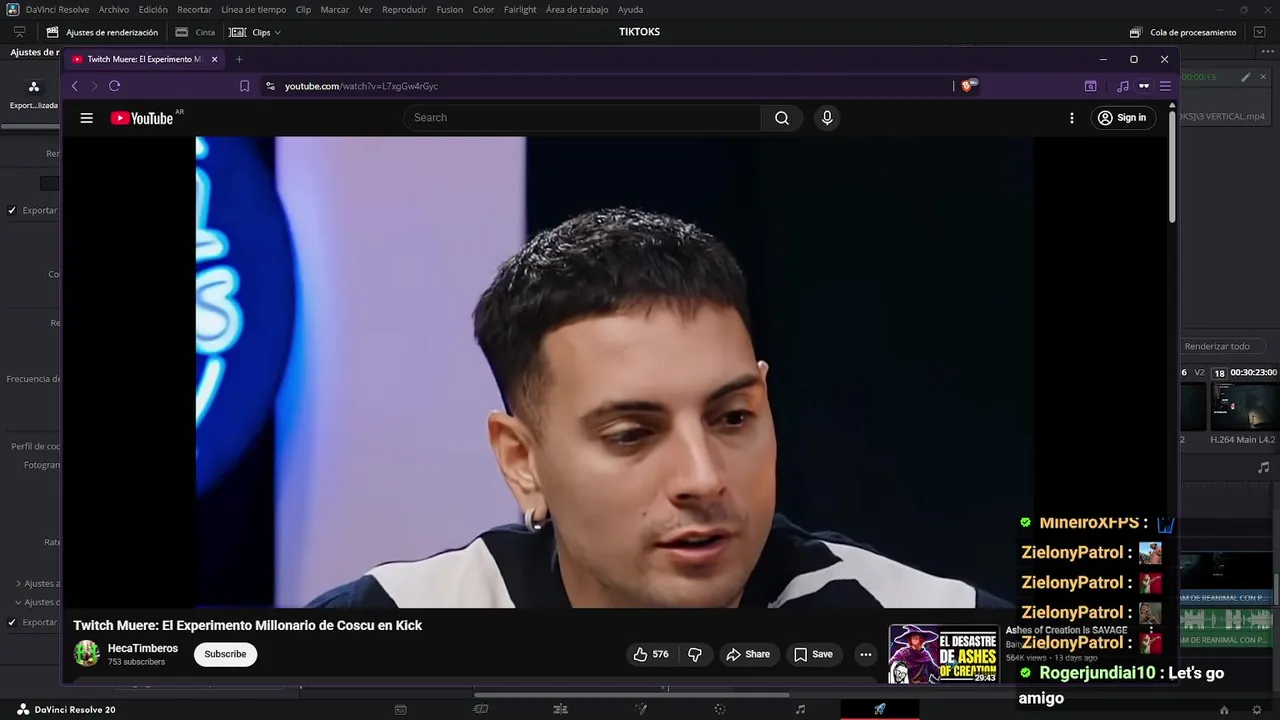The image size is (1280, 720).
Task: Open Ajustes de renderización panel
Action: click(102, 32)
